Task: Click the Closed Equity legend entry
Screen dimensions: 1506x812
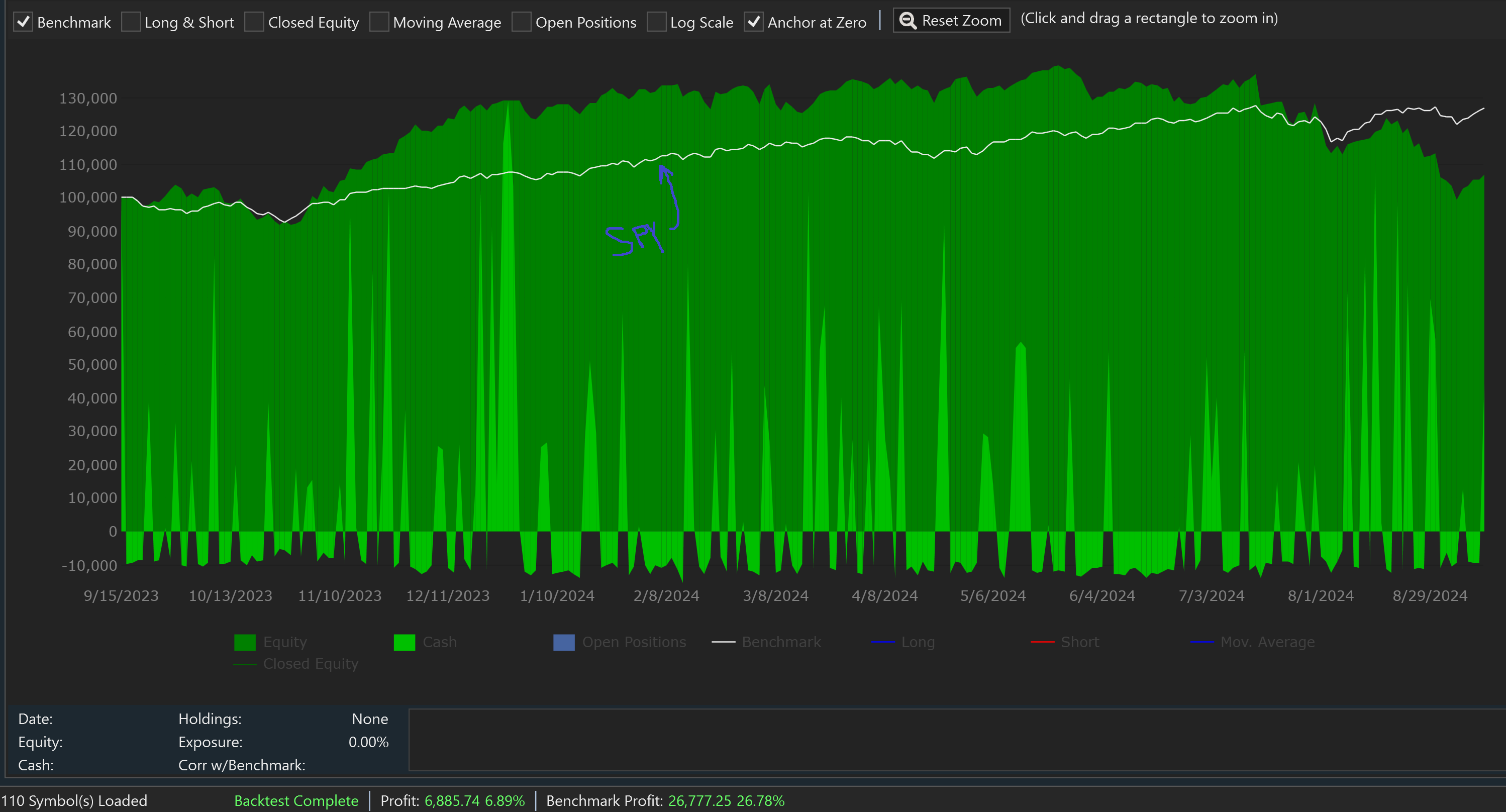Action: coord(310,663)
